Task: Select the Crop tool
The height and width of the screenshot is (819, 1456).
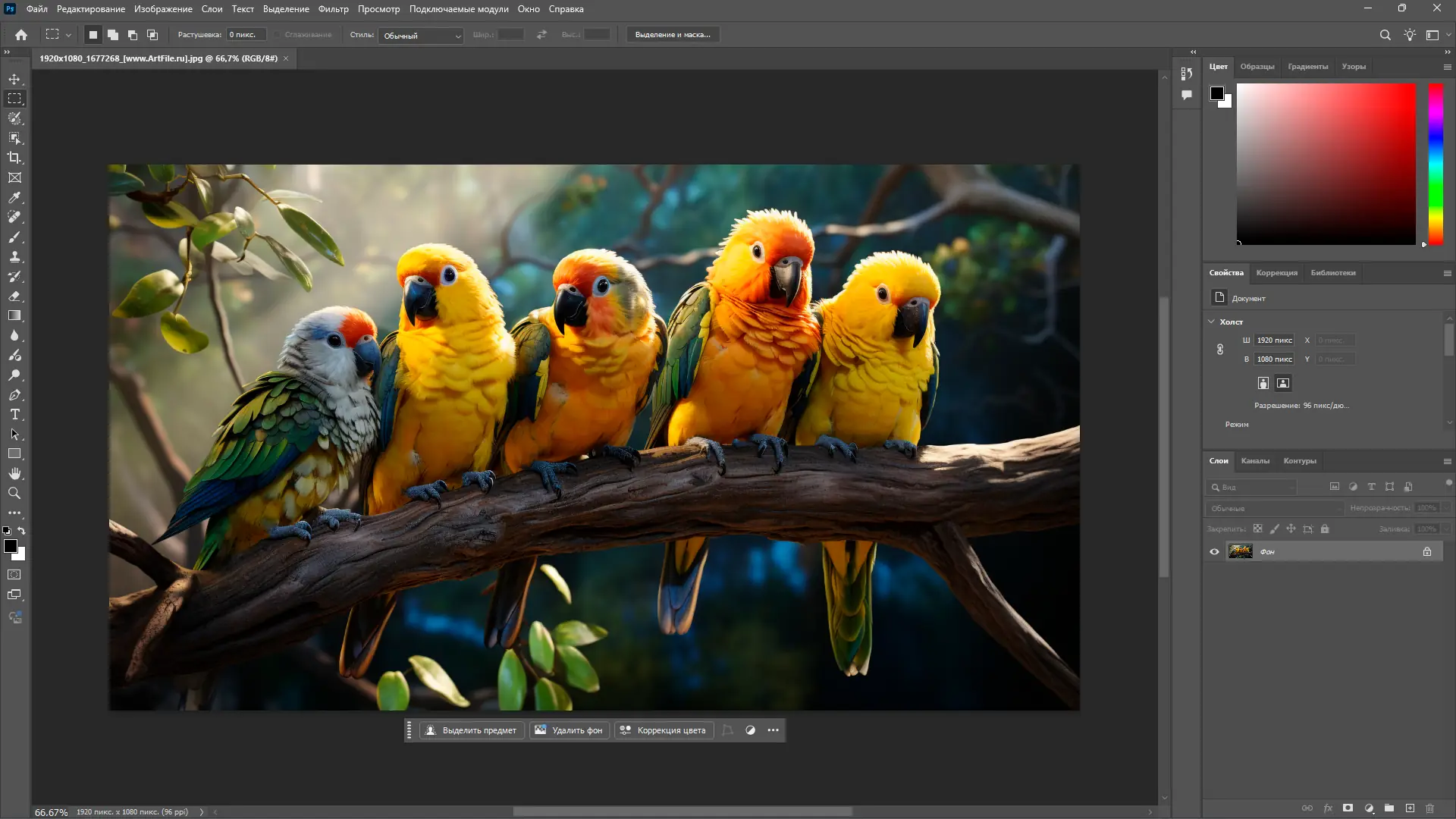Action: 14,158
